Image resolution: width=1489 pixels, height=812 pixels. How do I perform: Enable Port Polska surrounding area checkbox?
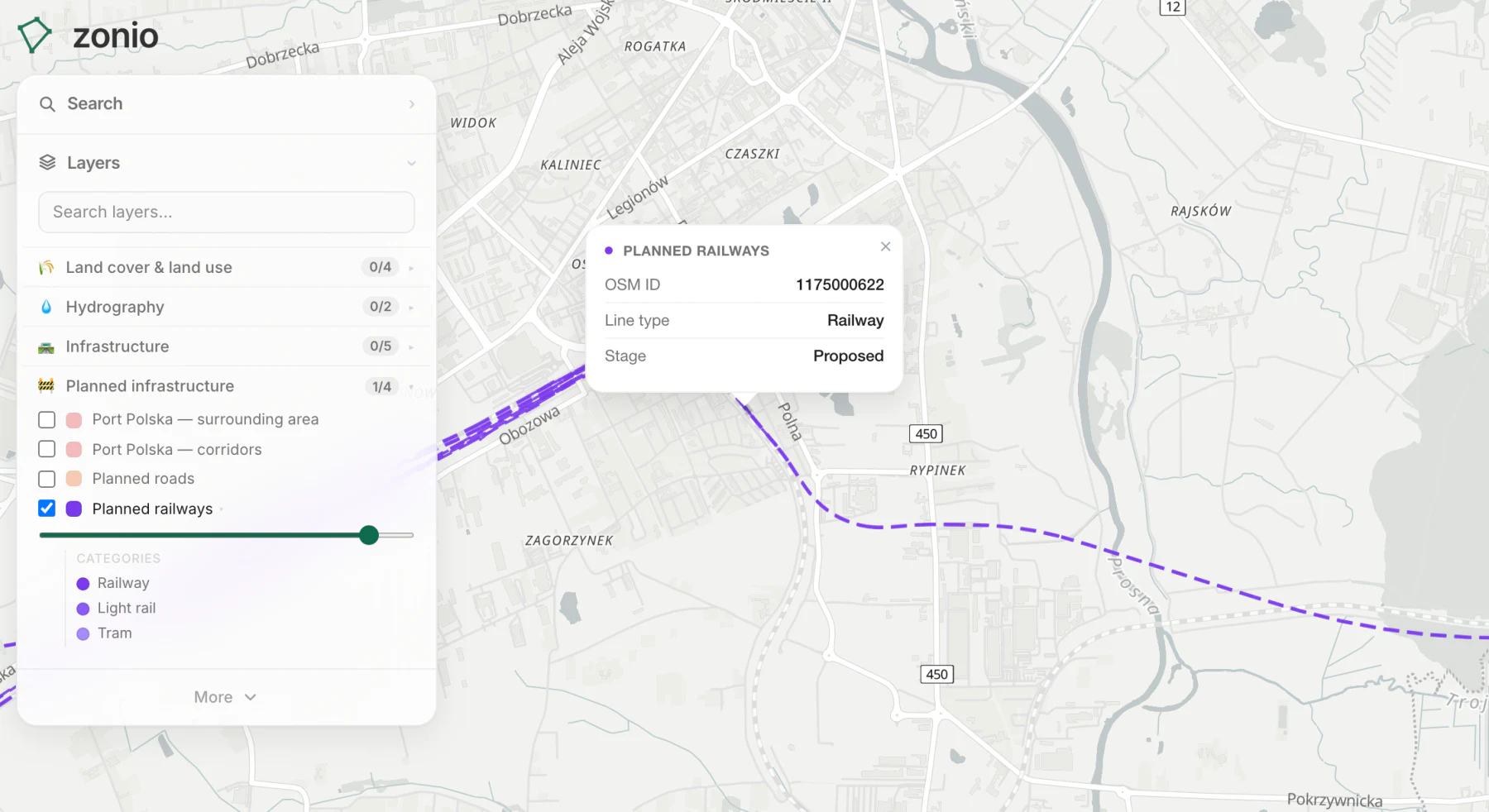[x=47, y=420]
